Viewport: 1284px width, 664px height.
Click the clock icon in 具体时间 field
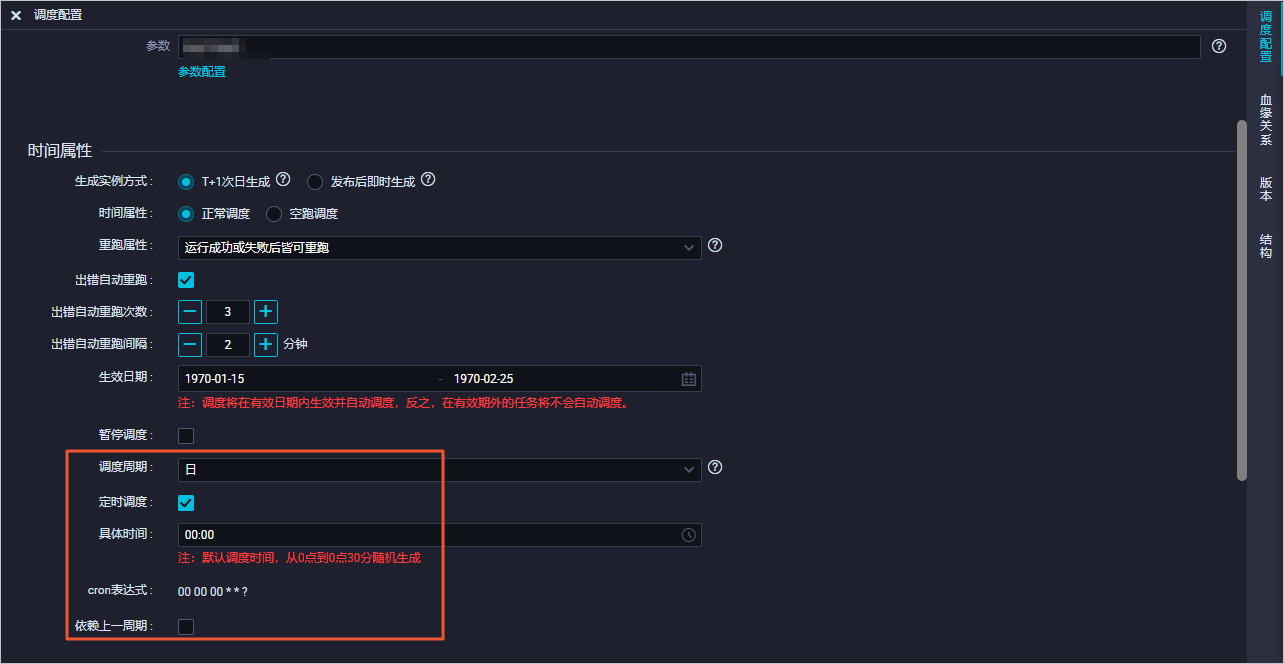pos(689,535)
